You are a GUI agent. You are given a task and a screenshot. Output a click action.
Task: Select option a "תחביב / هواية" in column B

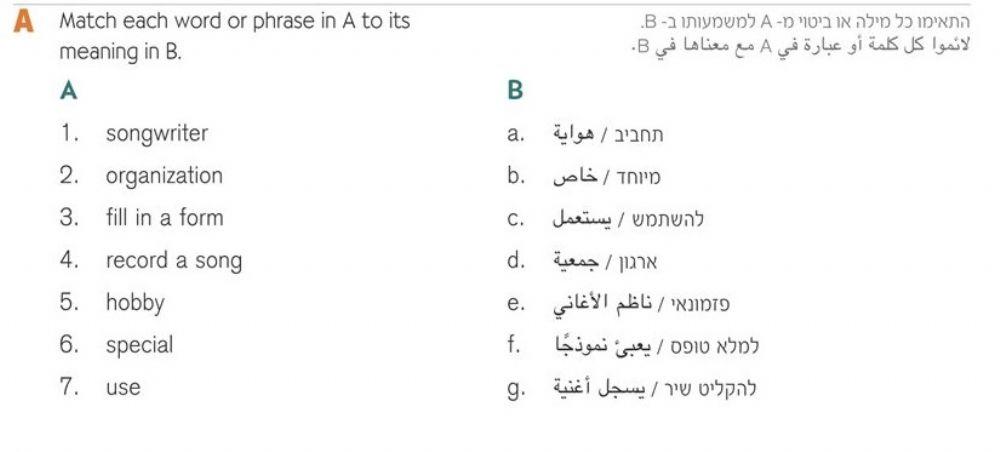(x=609, y=134)
